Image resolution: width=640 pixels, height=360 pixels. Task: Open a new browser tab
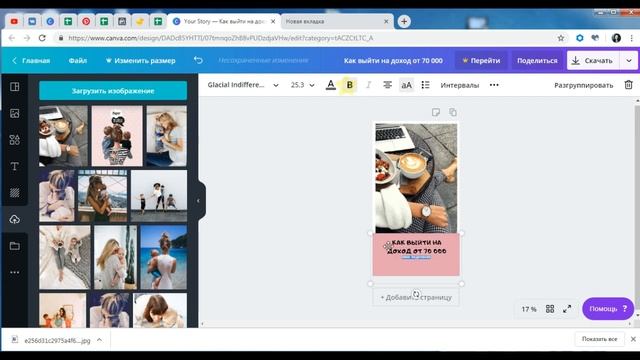[404, 21]
